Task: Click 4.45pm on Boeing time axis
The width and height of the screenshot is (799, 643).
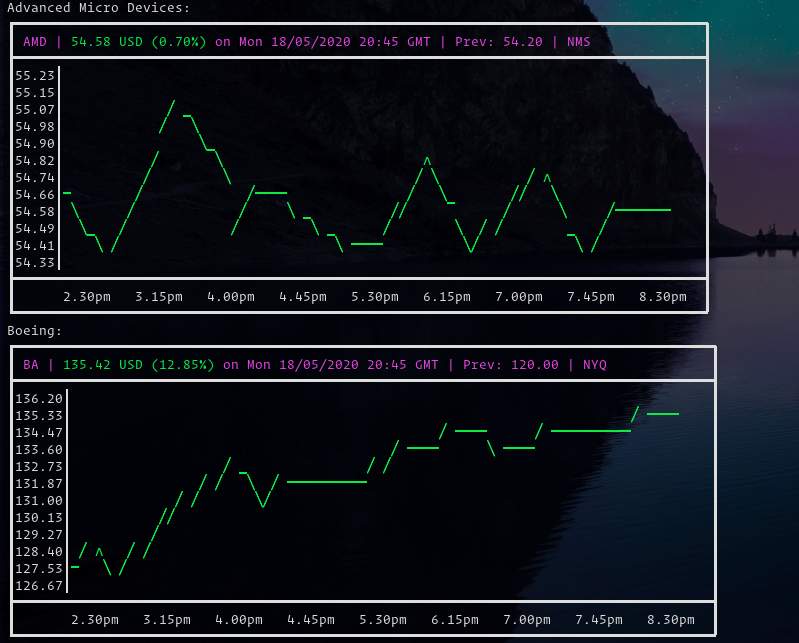Action: 311,620
